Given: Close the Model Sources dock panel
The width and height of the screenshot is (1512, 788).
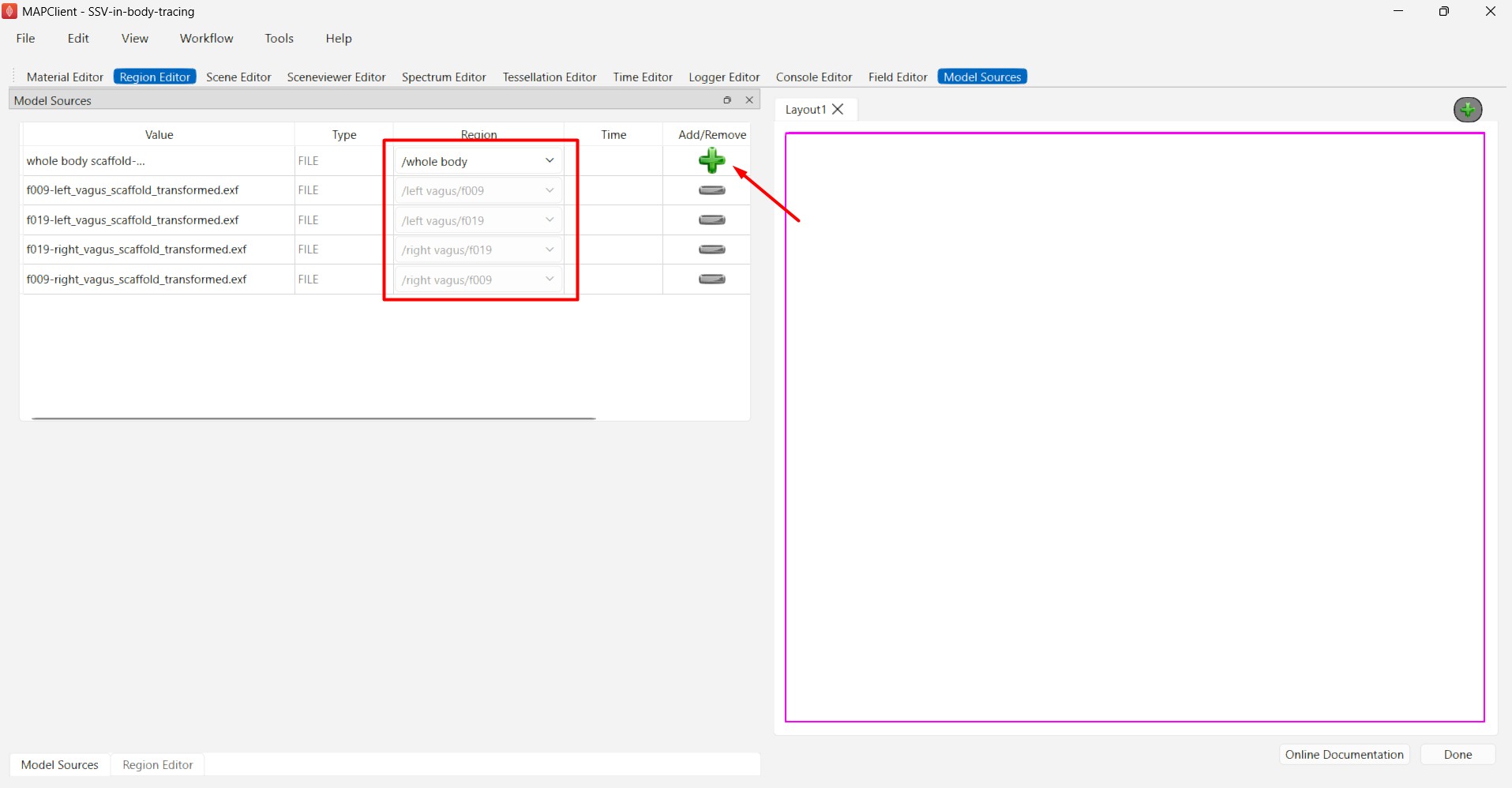Looking at the screenshot, I should pyautogui.click(x=749, y=100).
